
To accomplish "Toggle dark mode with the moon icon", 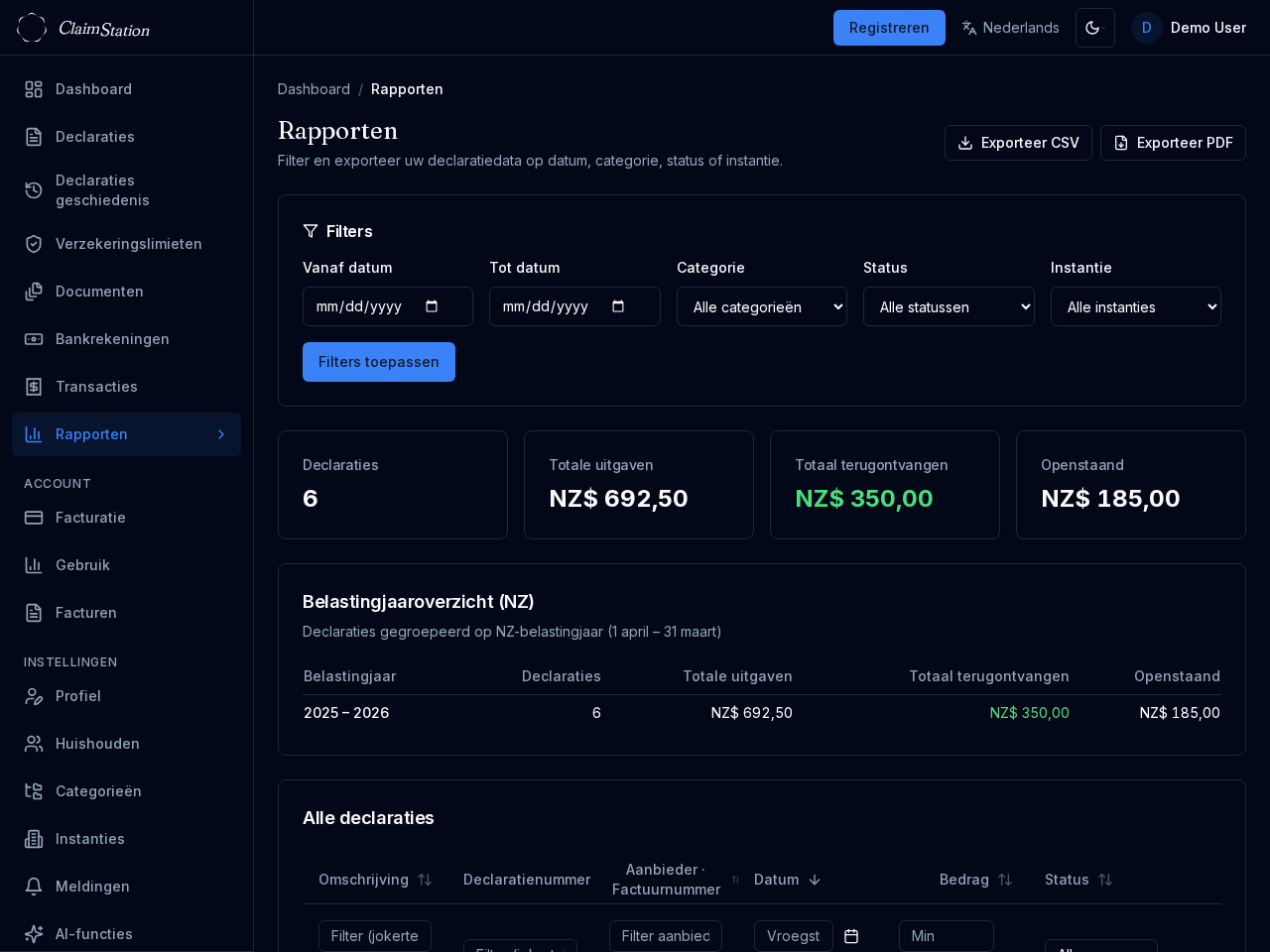I will click(1094, 28).
